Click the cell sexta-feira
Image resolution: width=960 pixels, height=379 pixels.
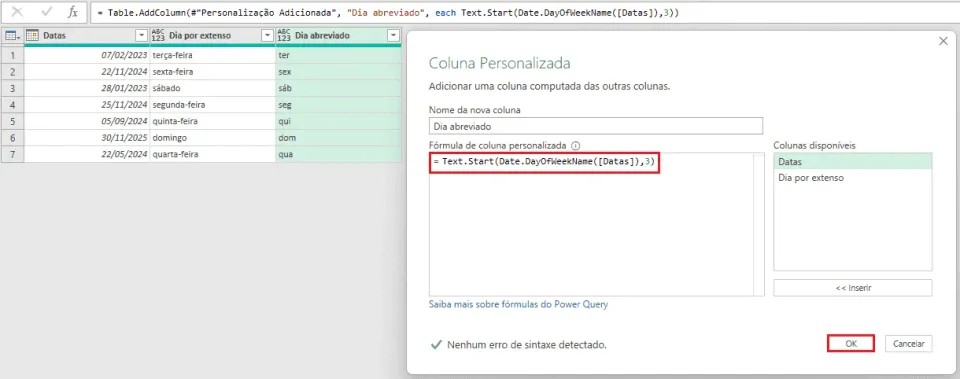click(x=212, y=72)
